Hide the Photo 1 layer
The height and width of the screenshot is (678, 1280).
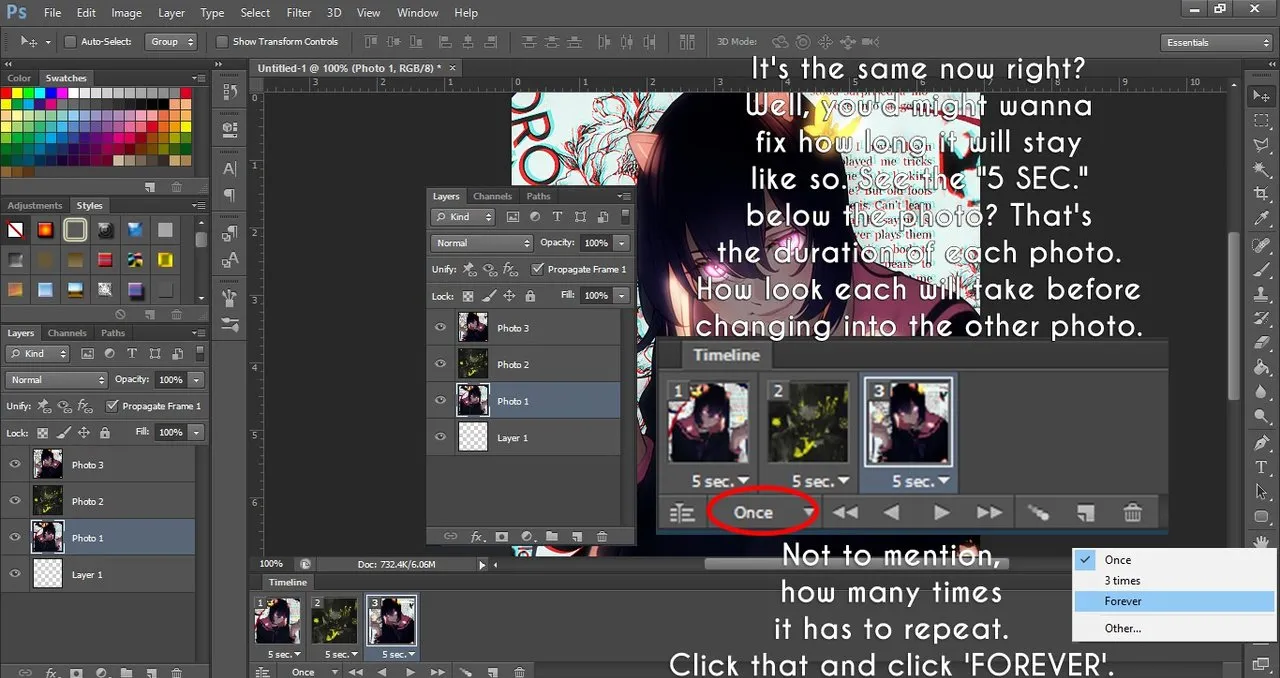pos(15,538)
